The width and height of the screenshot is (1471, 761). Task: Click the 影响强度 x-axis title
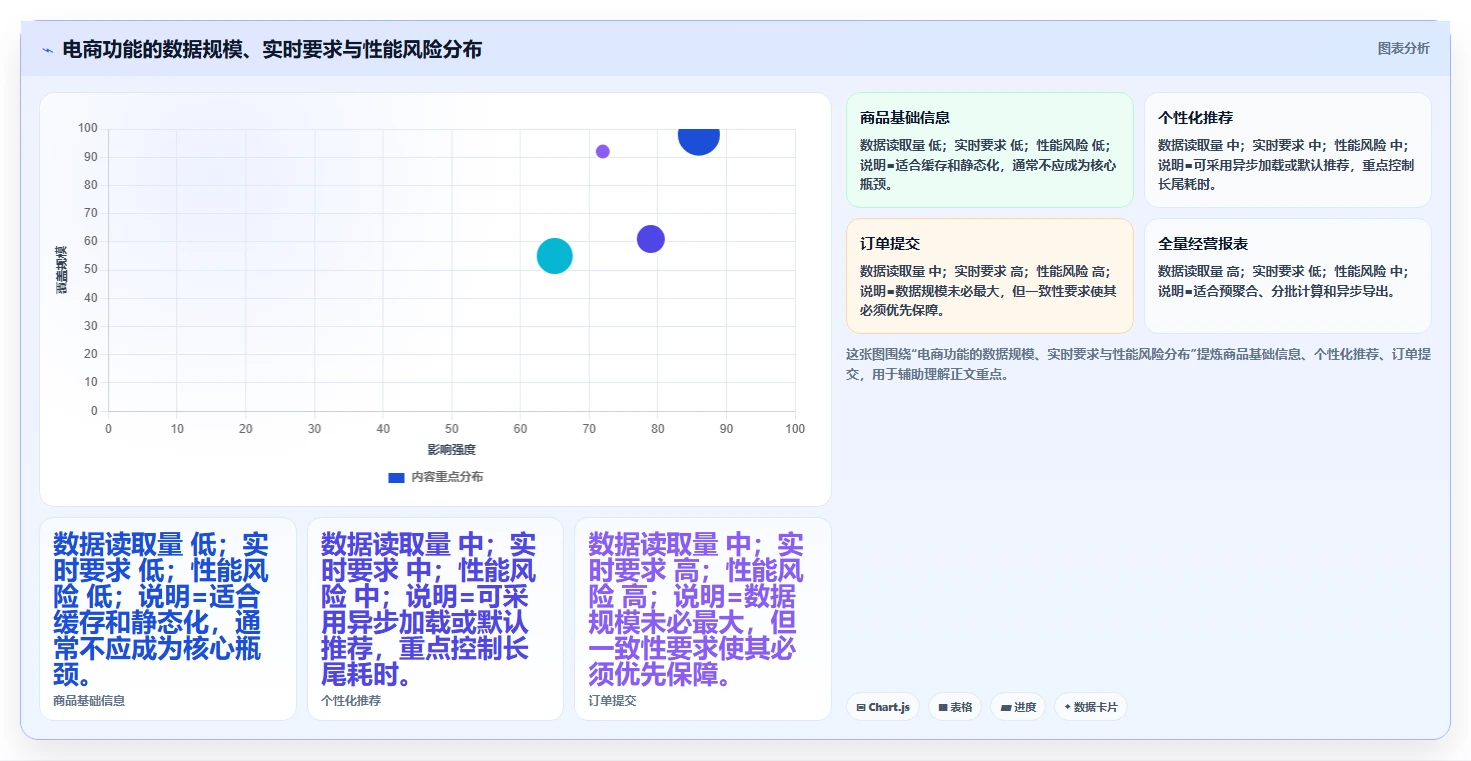click(451, 450)
